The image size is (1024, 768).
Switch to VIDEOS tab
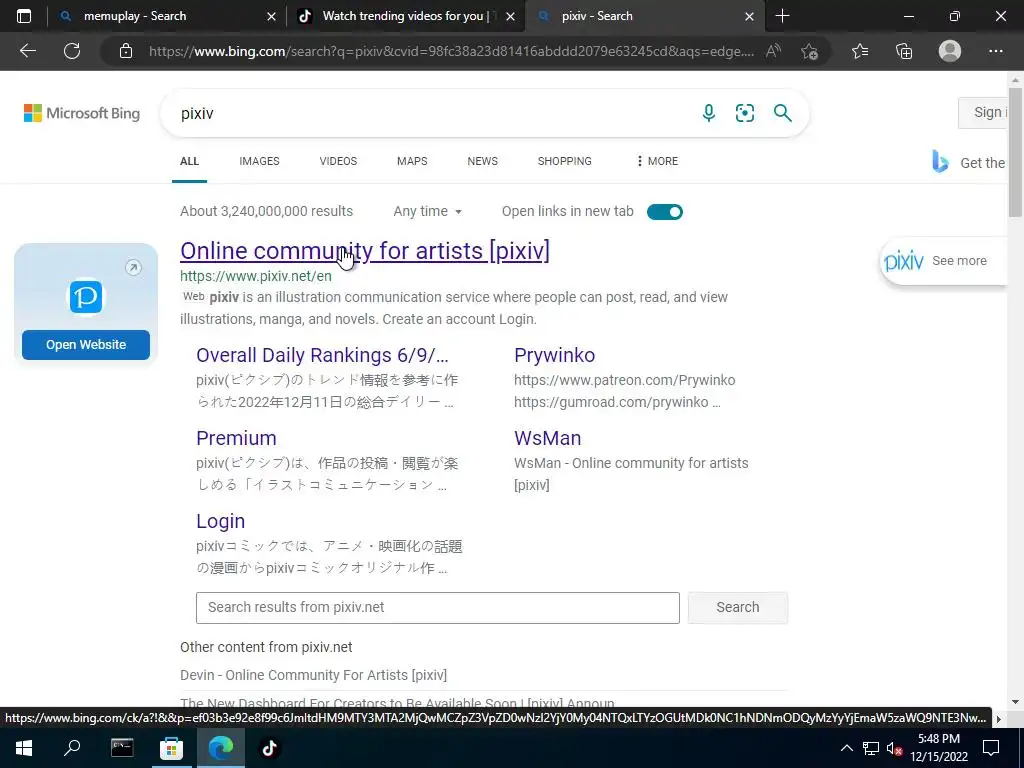tap(338, 161)
